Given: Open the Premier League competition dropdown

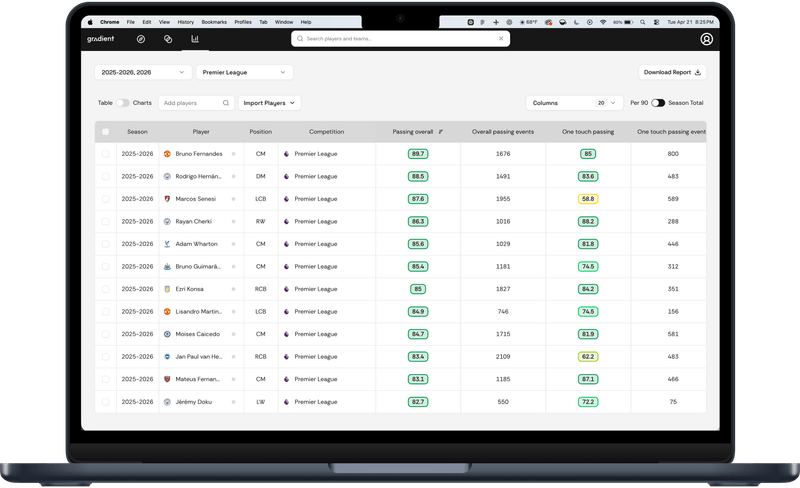Looking at the screenshot, I should point(244,72).
